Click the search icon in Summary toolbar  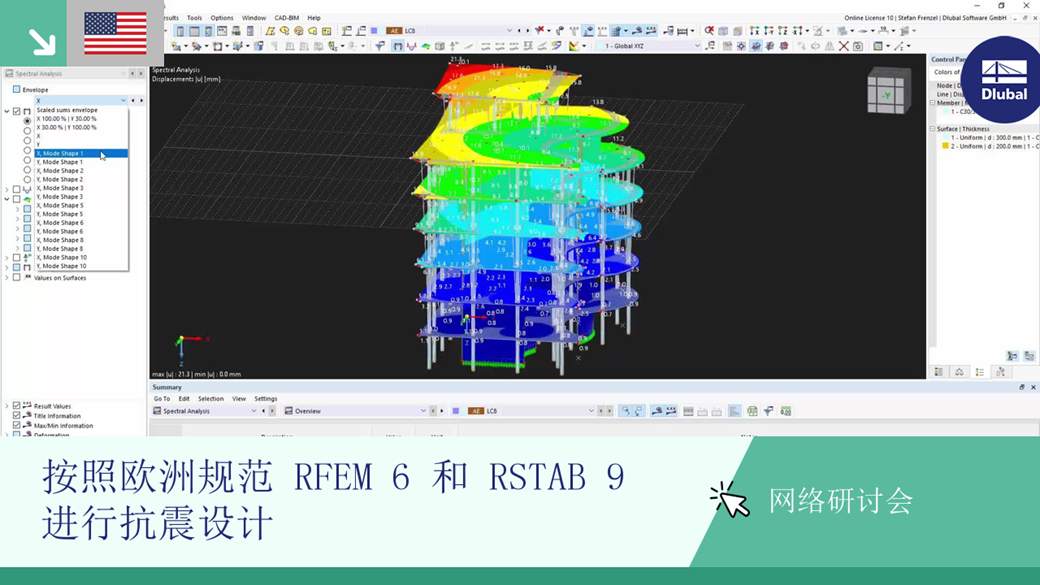625,411
